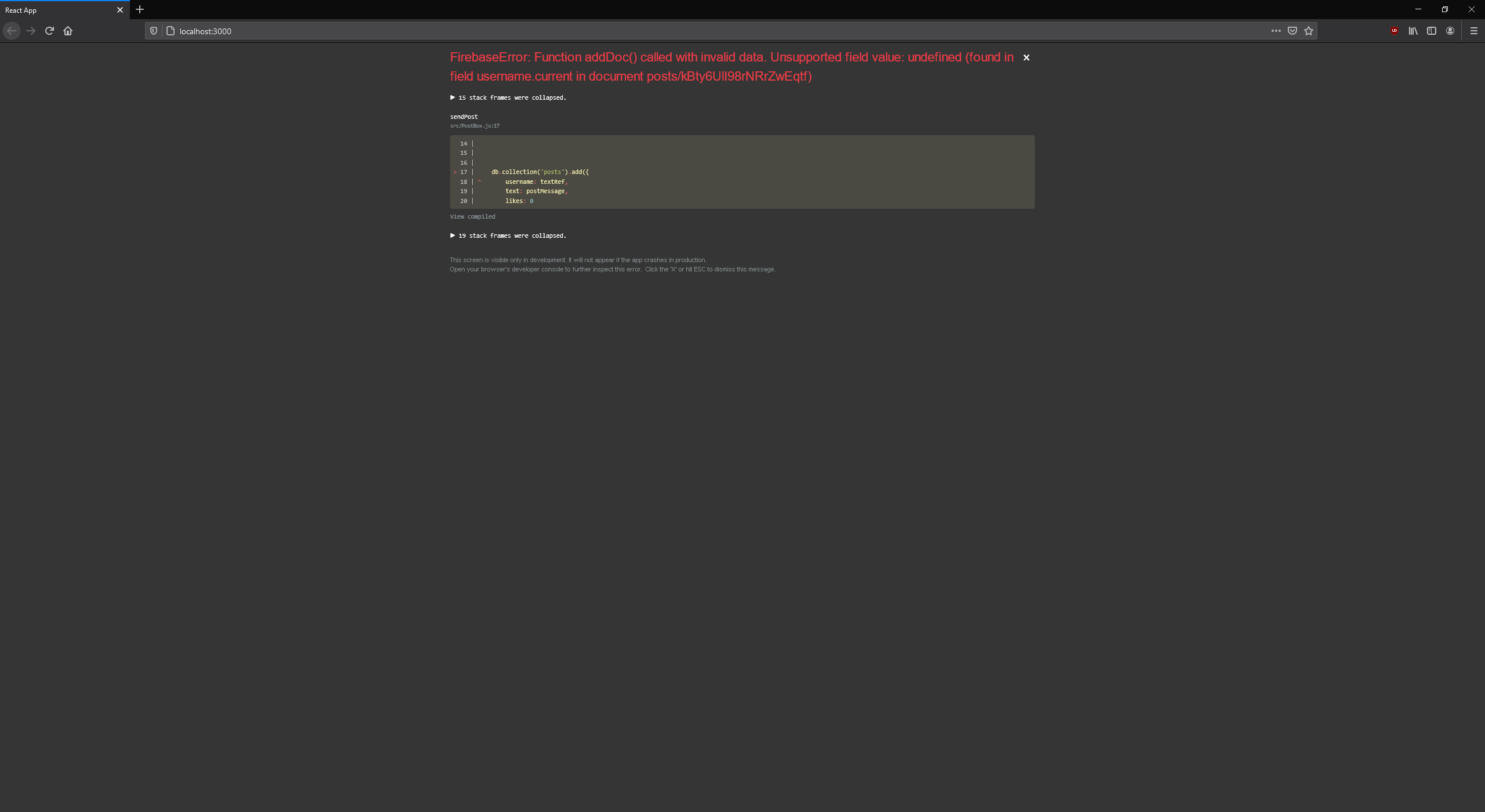This screenshot has height=812, width=1485.
Task: Close the React App tab
Action: click(x=120, y=10)
